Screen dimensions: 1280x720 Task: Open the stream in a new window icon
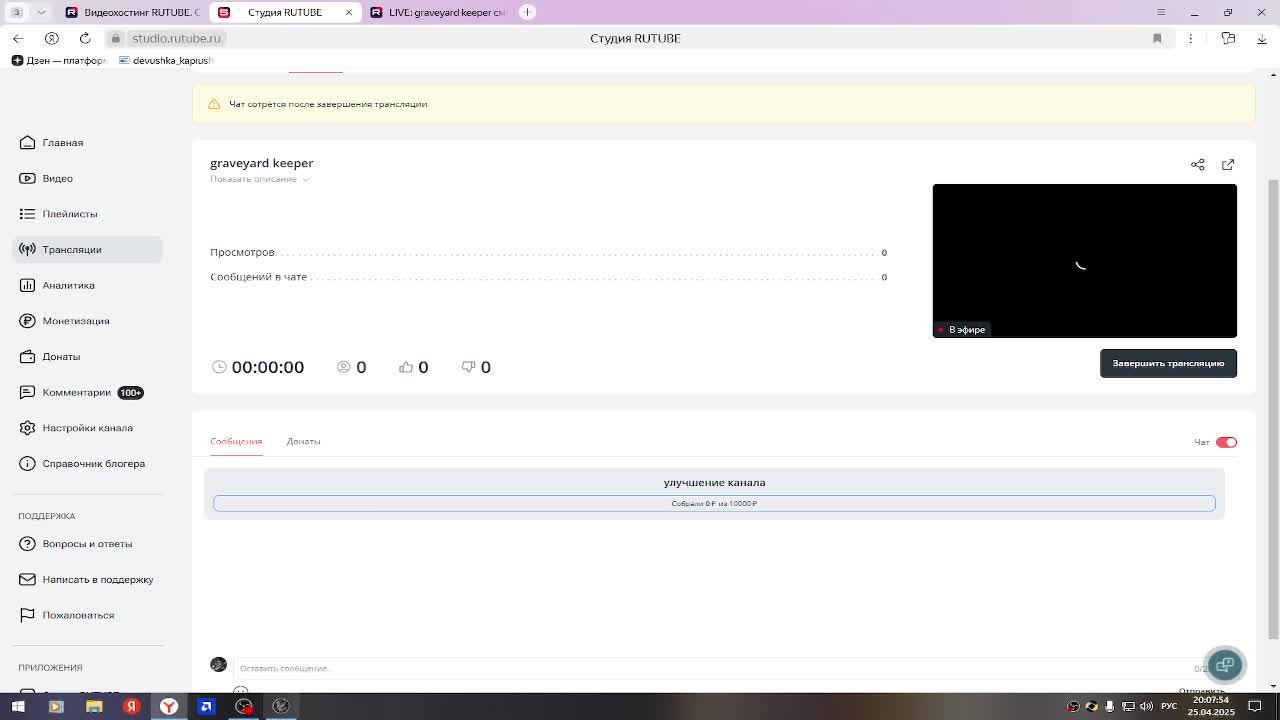coord(1228,164)
